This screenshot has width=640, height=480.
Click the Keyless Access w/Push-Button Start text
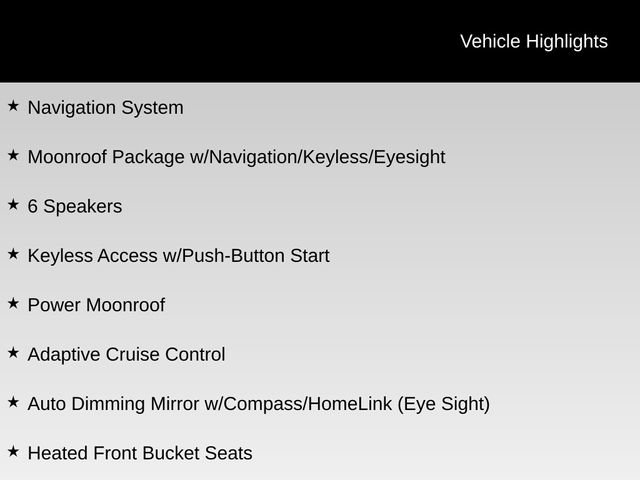(178, 256)
